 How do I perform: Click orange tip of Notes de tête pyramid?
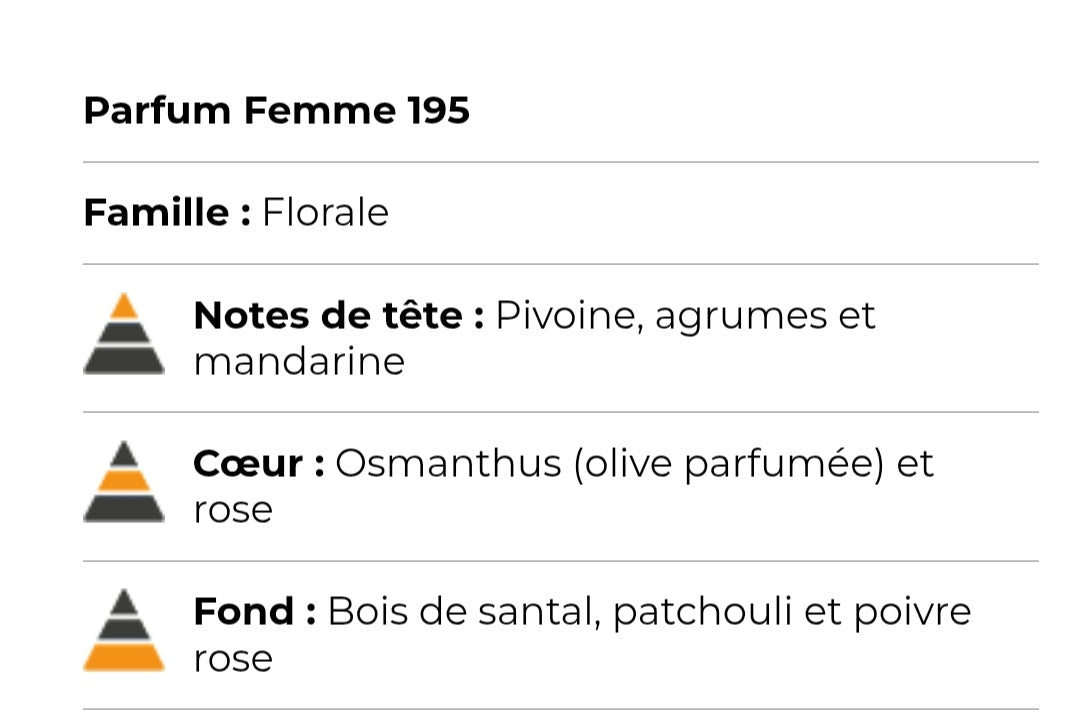click(x=124, y=306)
